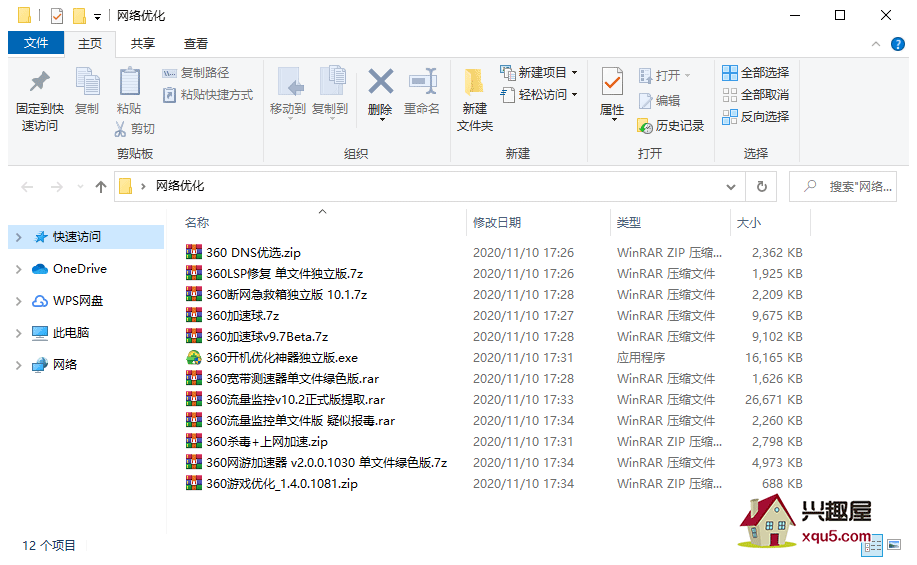
Task: Click the Edit (编辑) ribbon button
Action: (660, 101)
